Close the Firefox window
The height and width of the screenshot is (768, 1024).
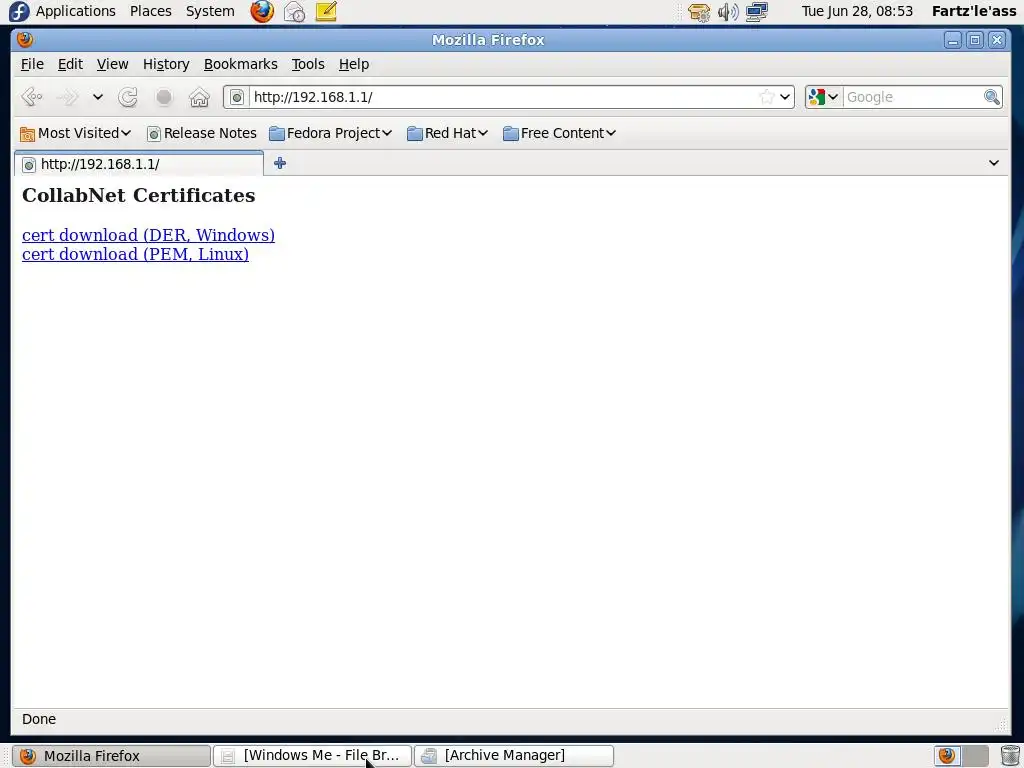click(x=997, y=40)
